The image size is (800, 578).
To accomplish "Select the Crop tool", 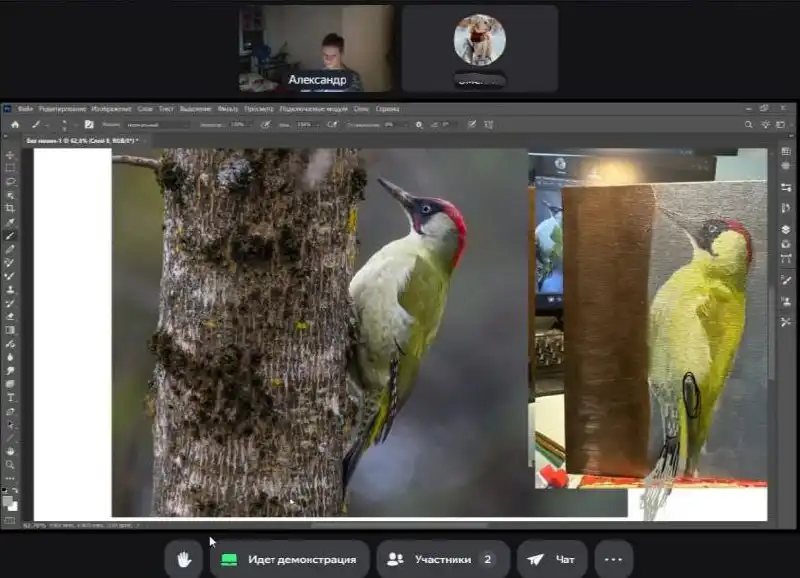I will point(11,208).
